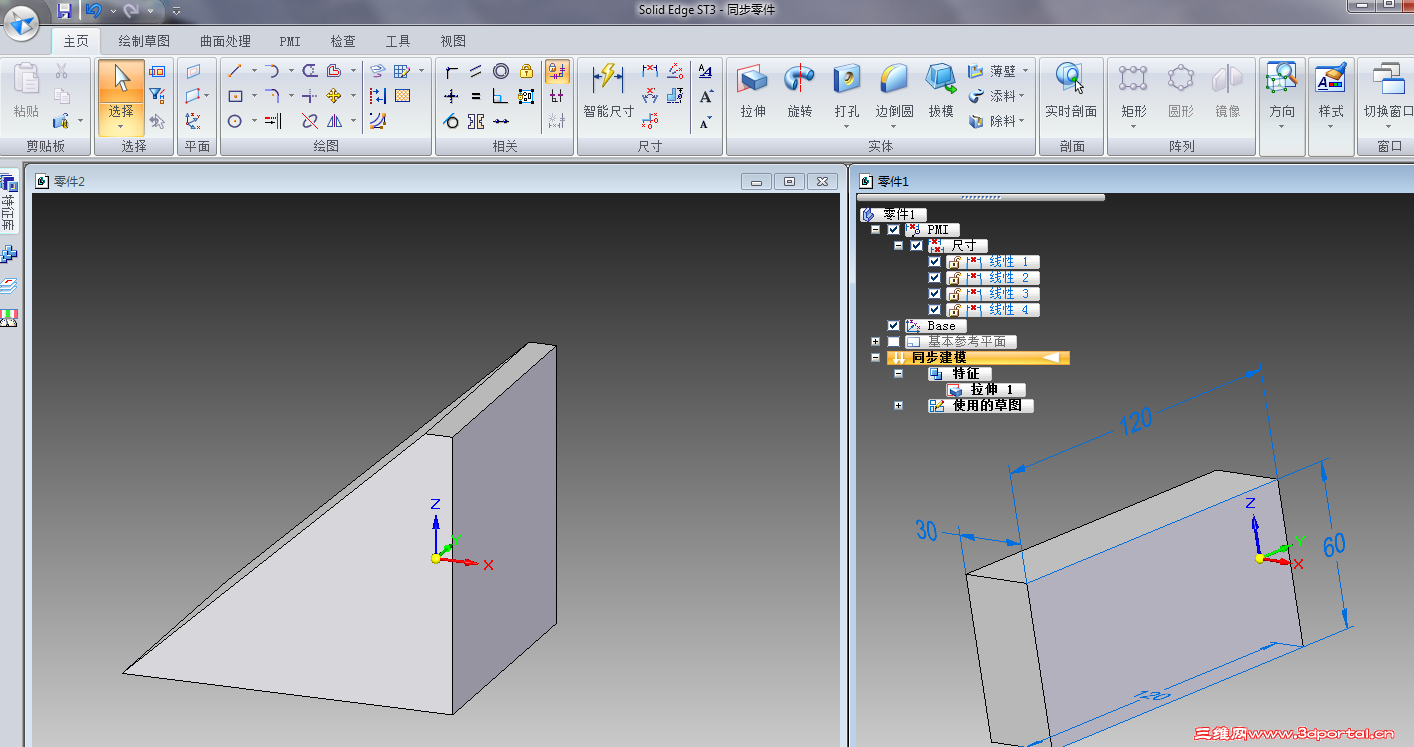Activate the Move sketch tool
Screen dimensions: 1414x747
[x=334, y=96]
